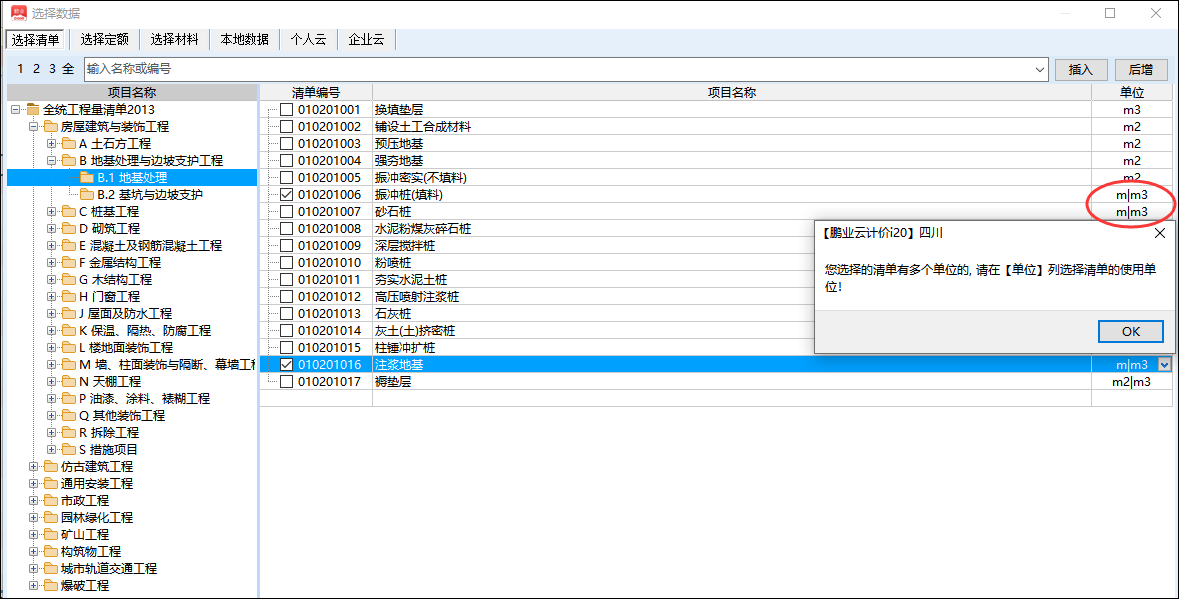Click the 土石方工程 folder icon
1179x599 pixels.
click(69, 144)
